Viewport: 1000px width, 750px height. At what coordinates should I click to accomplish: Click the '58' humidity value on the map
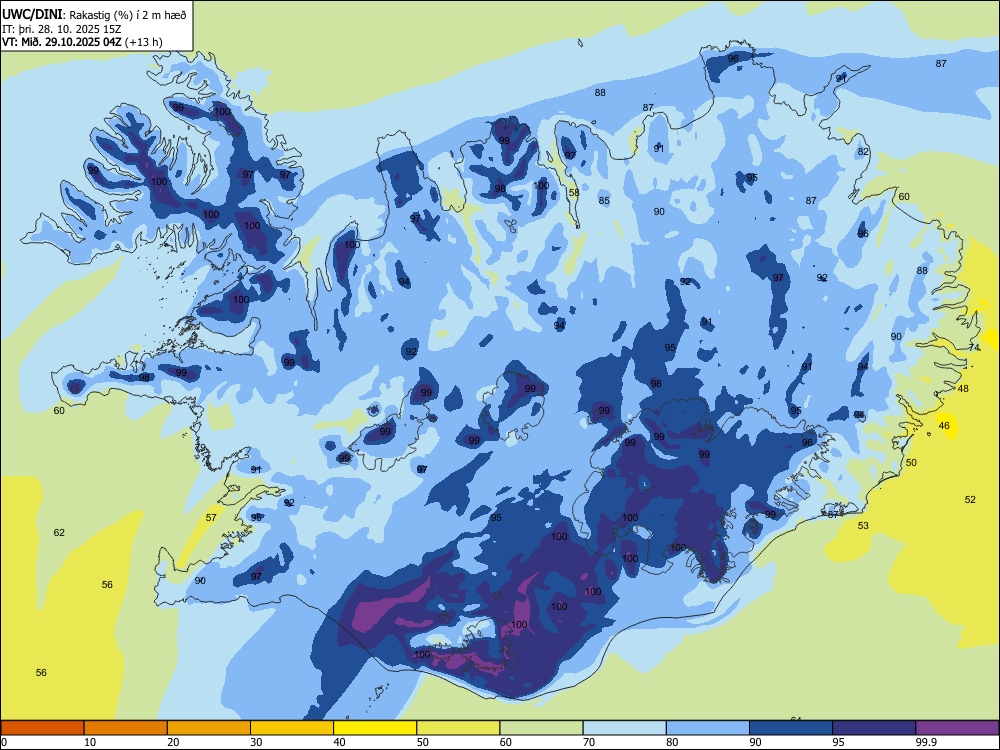click(574, 193)
